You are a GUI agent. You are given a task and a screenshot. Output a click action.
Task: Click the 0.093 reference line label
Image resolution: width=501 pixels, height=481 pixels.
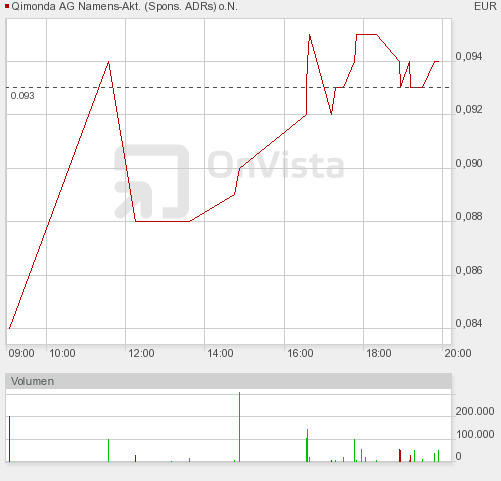[x=22, y=96]
